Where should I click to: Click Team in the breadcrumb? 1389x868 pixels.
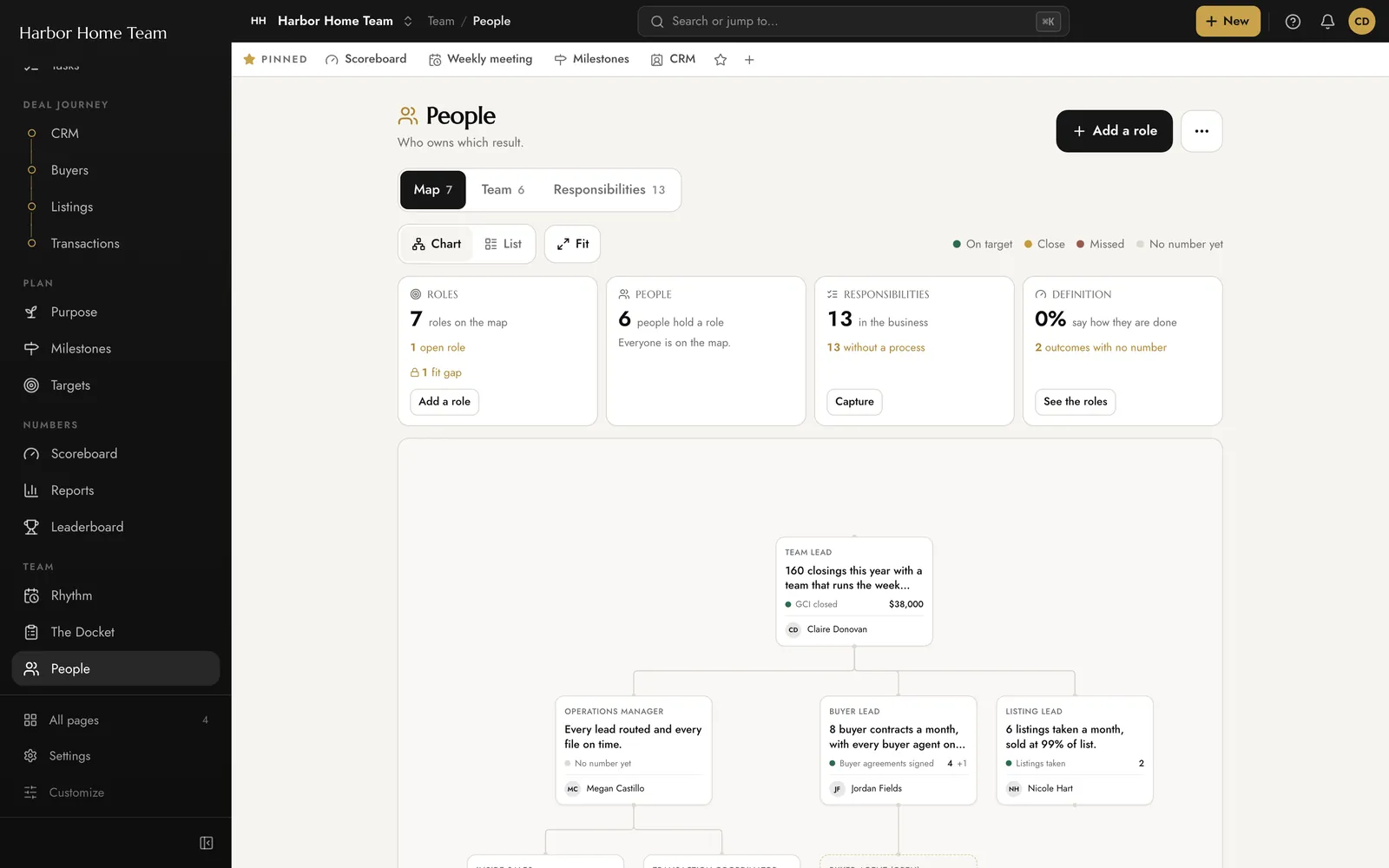[441, 21]
